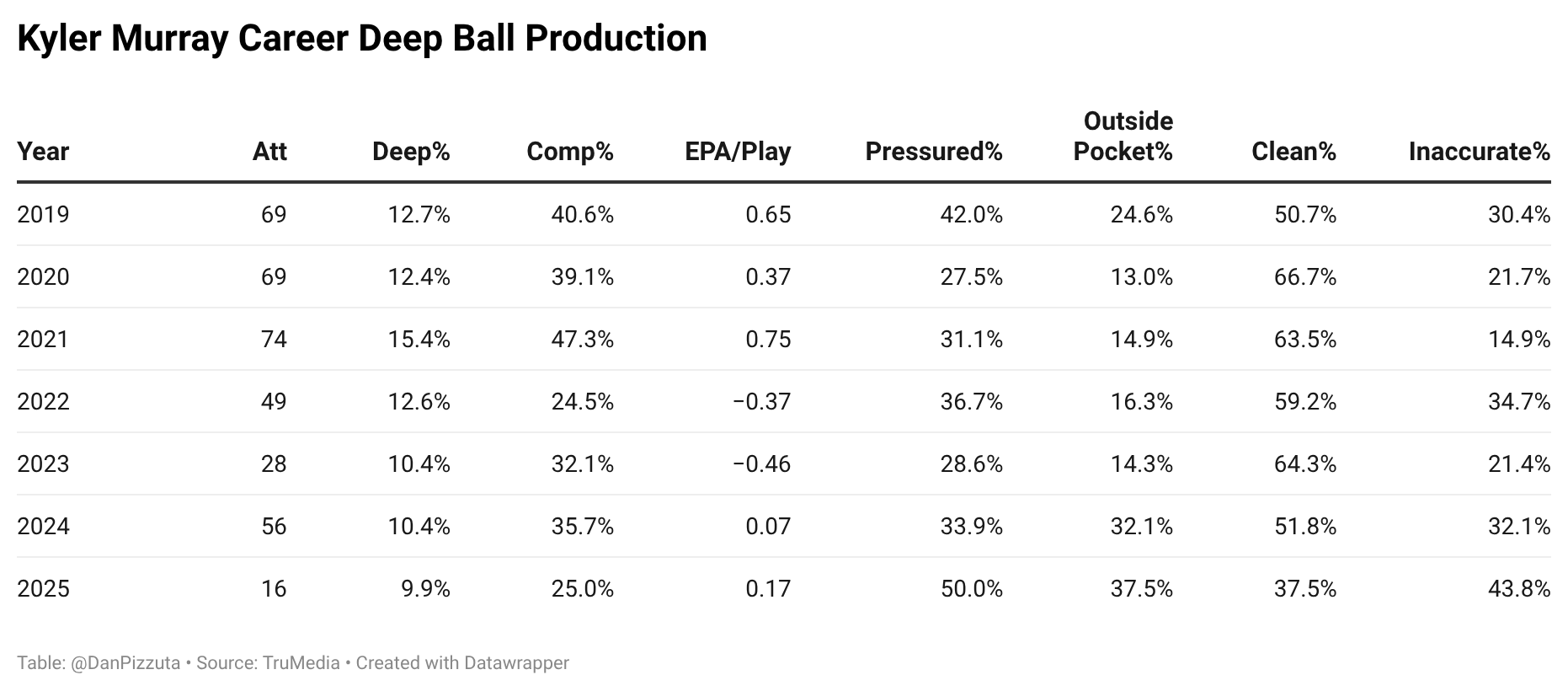The width and height of the screenshot is (1568, 691).
Task: Click the Pressured% column header
Action: coord(934,152)
